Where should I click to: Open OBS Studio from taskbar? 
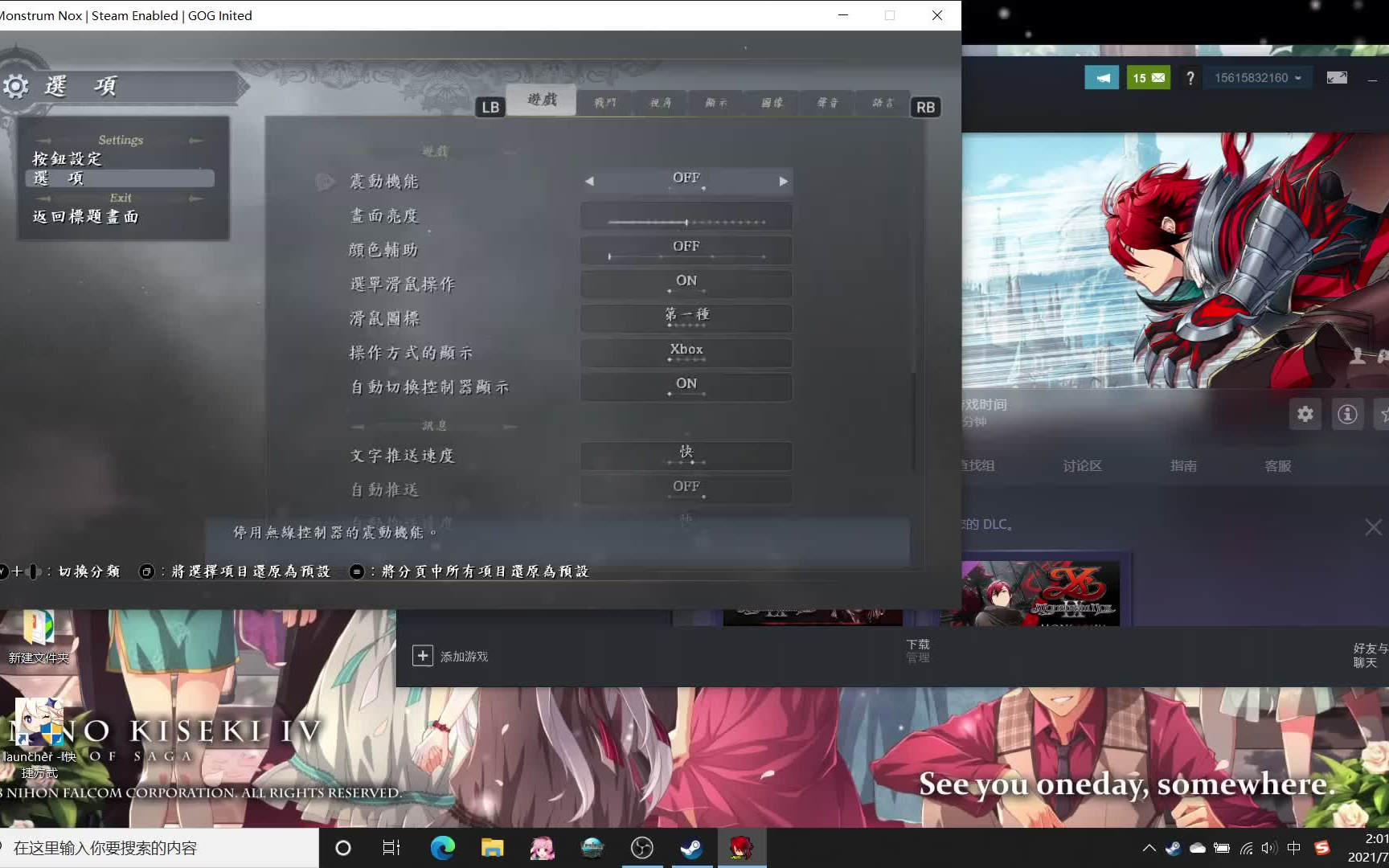click(x=641, y=848)
